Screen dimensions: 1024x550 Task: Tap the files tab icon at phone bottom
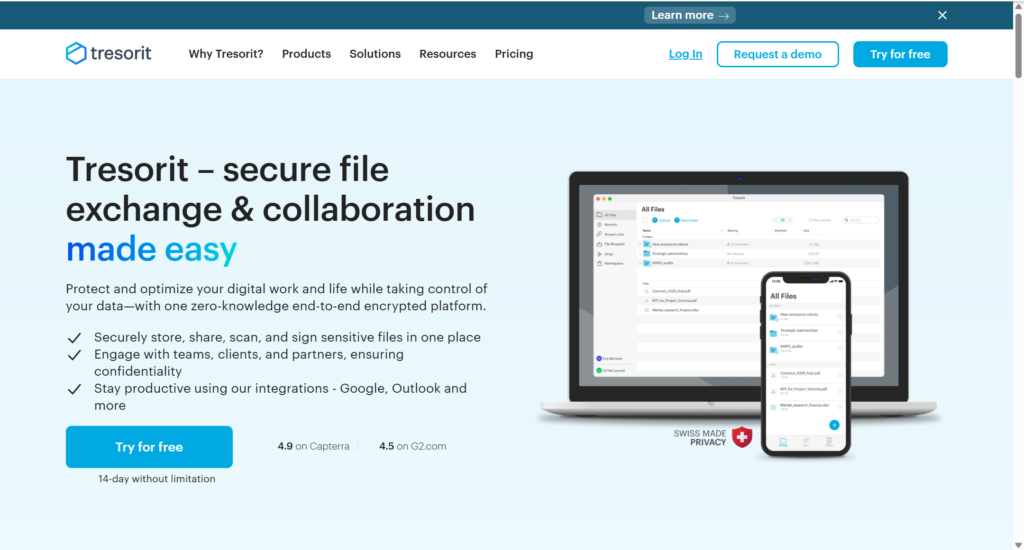782,441
